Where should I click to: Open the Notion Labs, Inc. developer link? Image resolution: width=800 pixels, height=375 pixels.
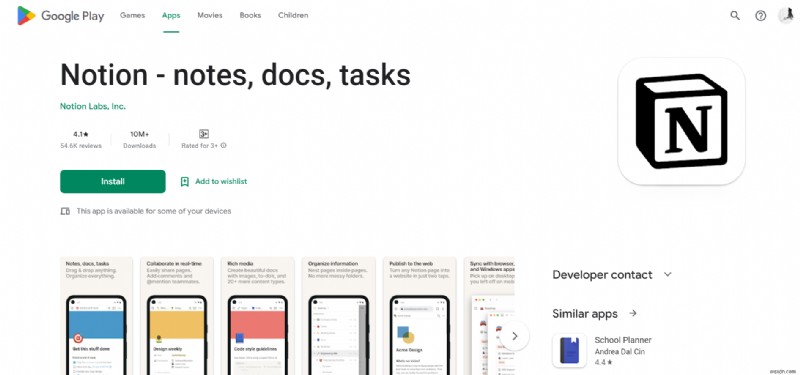pyautogui.click(x=93, y=107)
